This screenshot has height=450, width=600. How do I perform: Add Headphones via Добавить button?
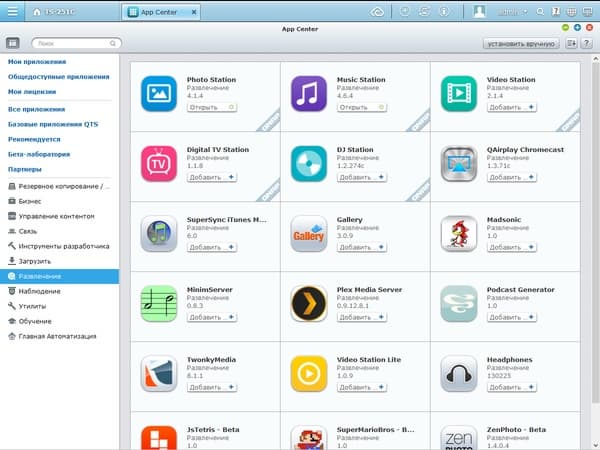click(512, 387)
